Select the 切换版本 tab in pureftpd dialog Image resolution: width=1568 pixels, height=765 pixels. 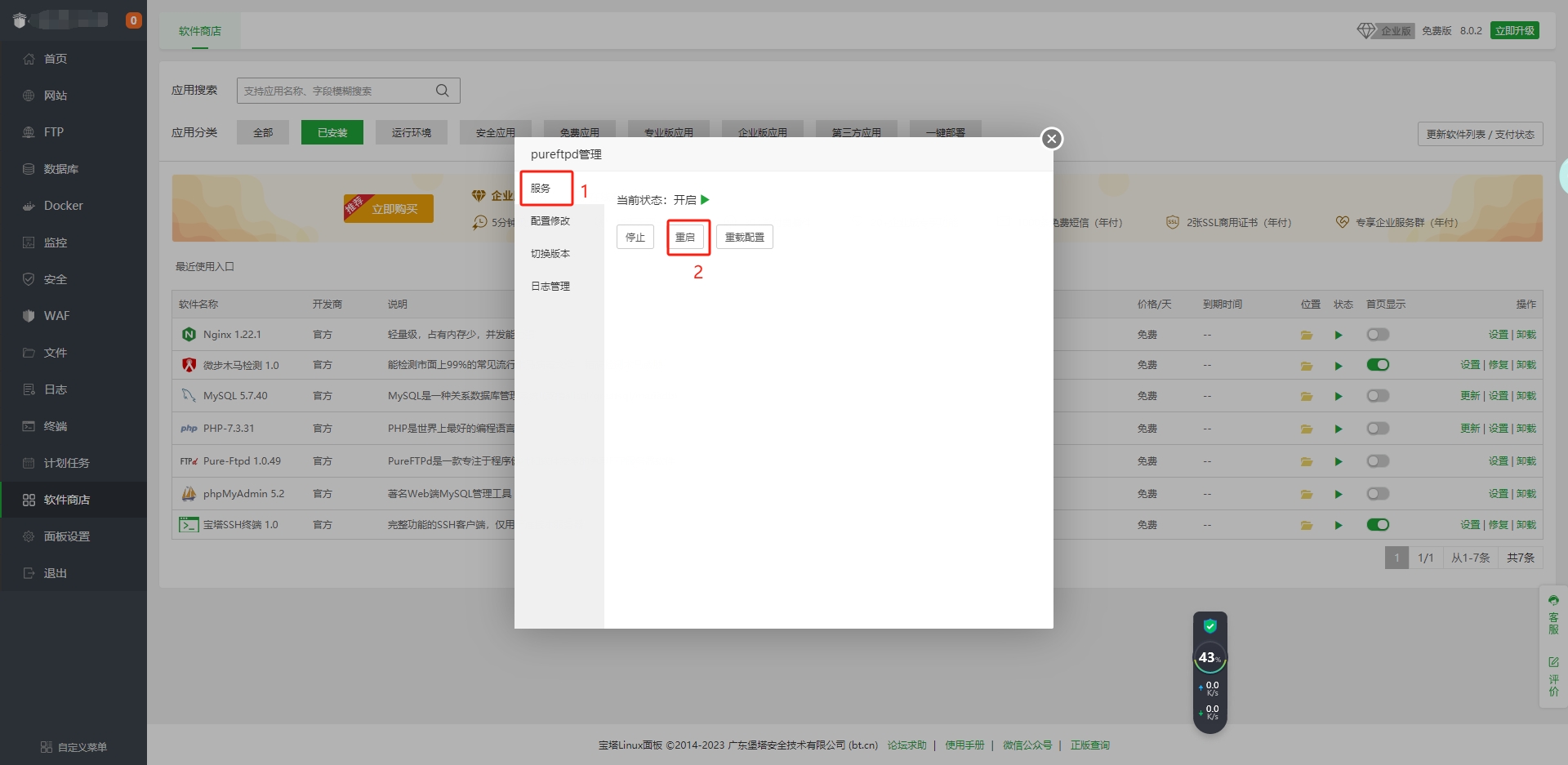559,254
